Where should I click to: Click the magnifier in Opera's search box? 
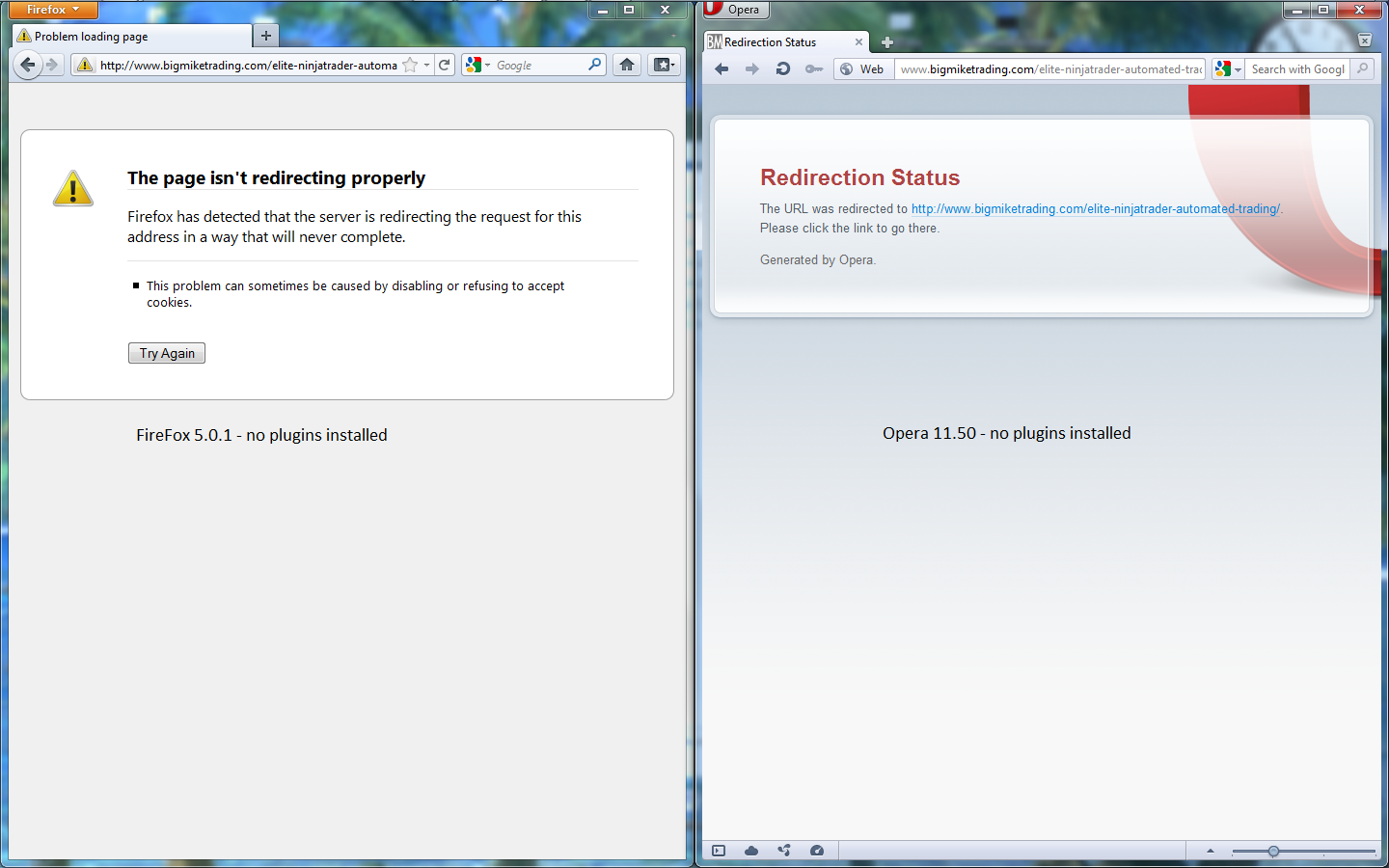coord(1362,68)
